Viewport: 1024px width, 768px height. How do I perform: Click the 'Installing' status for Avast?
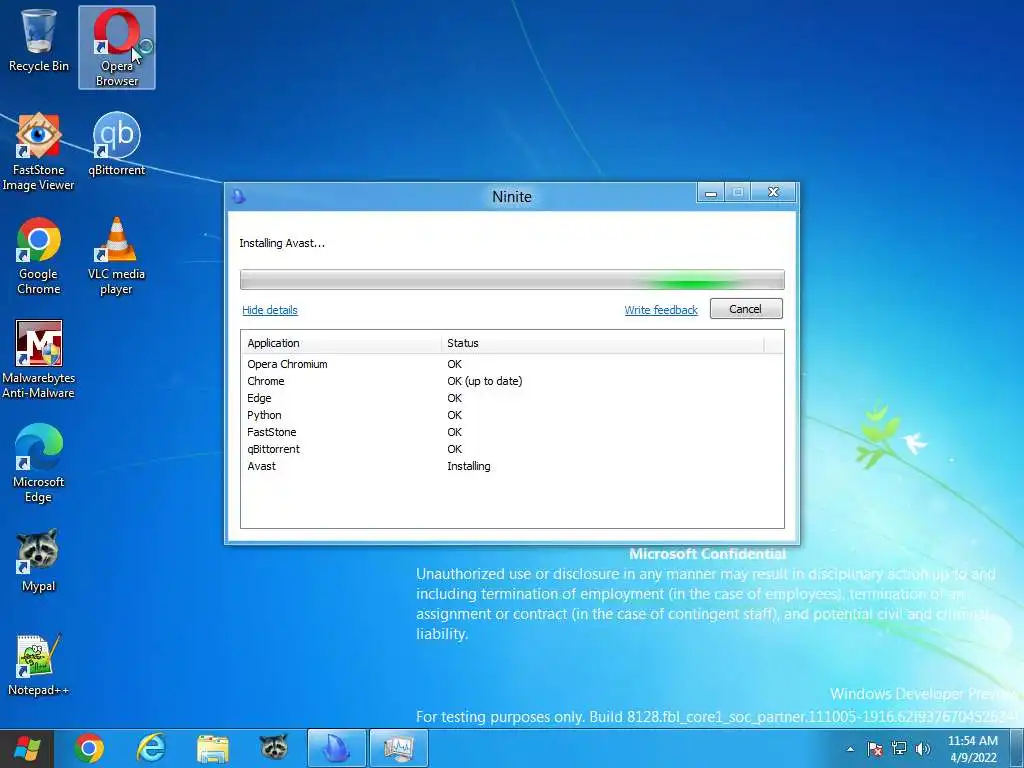pos(469,466)
